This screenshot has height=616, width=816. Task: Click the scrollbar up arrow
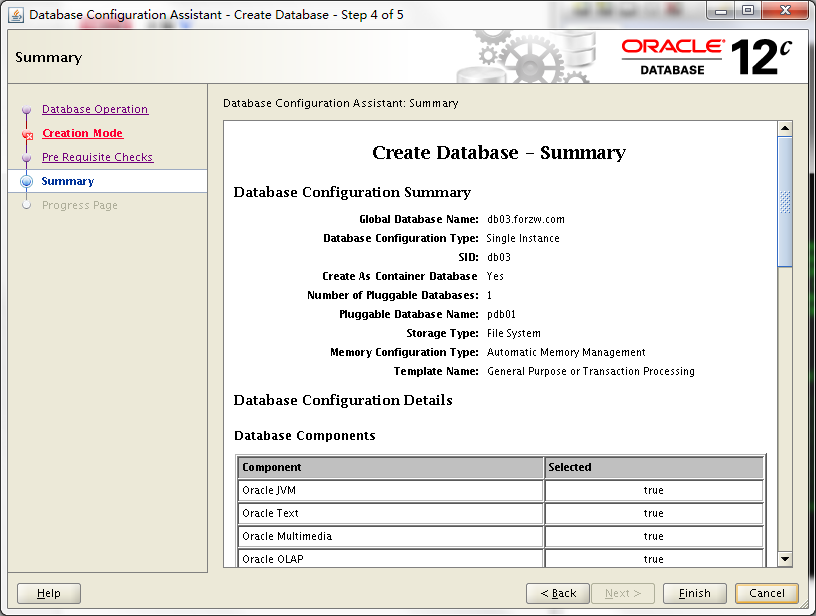click(784, 130)
